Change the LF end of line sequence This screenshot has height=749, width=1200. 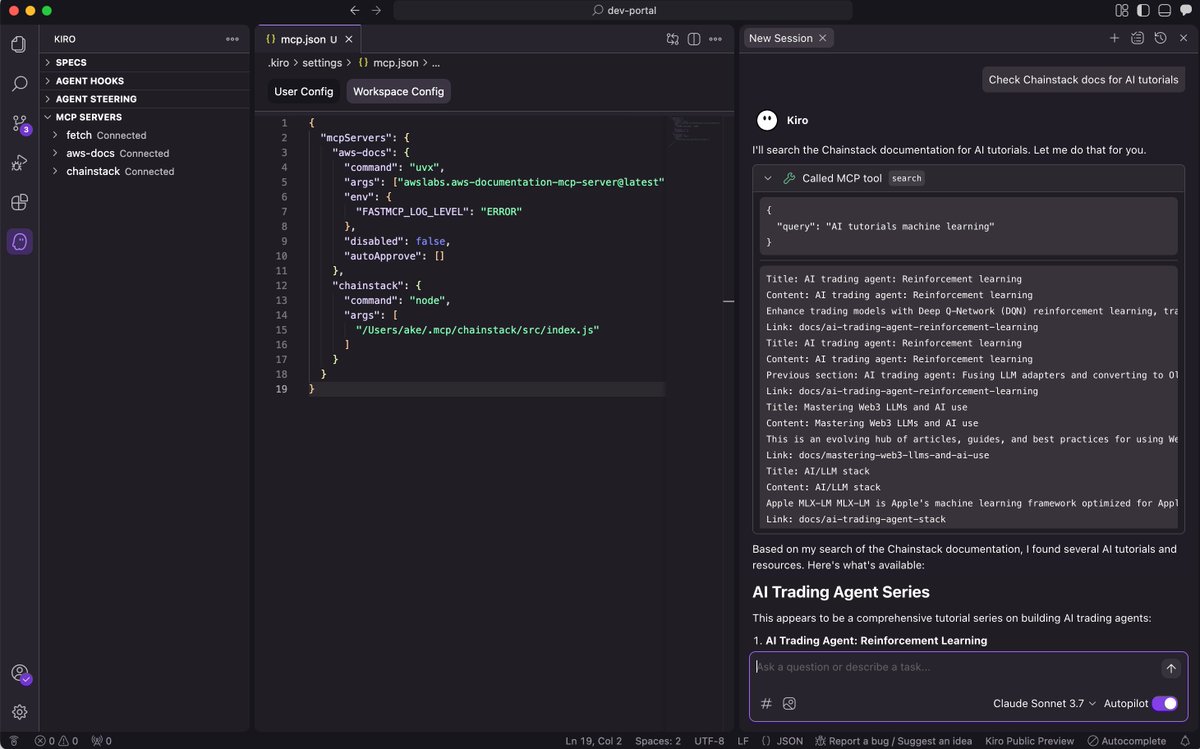coord(743,741)
